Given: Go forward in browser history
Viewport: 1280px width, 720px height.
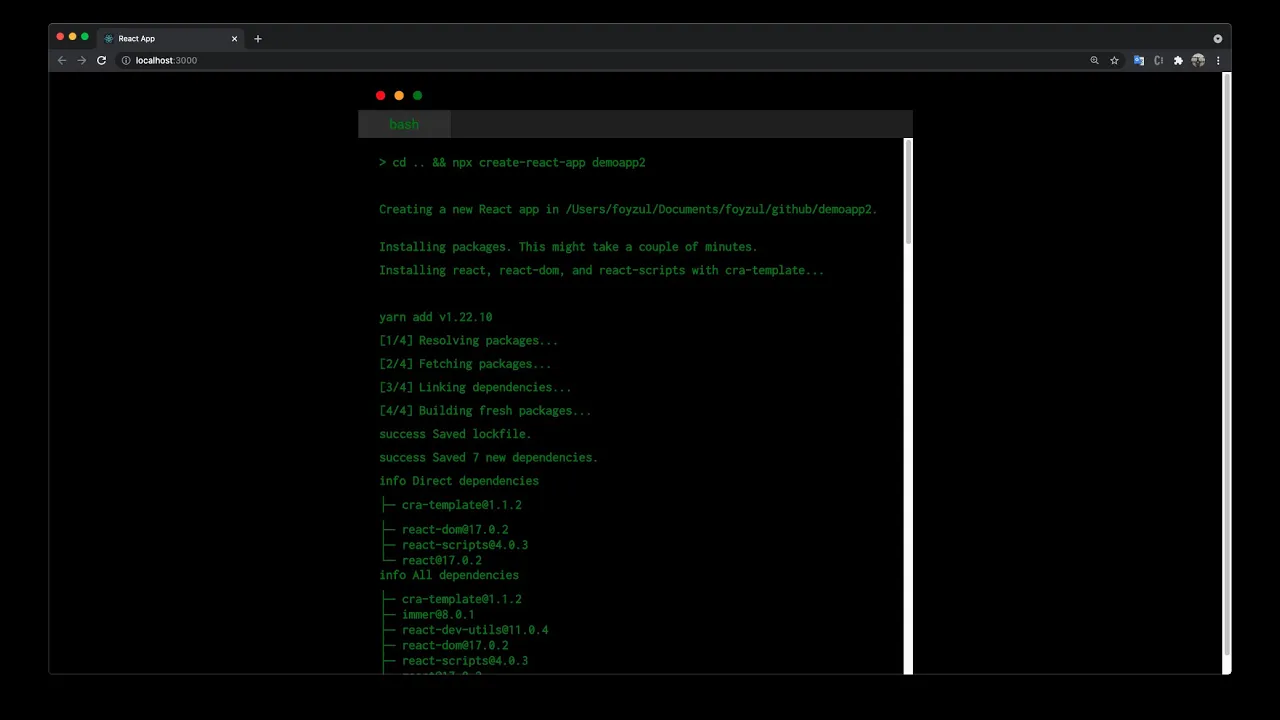Looking at the screenshot, I should coord(82,60).
